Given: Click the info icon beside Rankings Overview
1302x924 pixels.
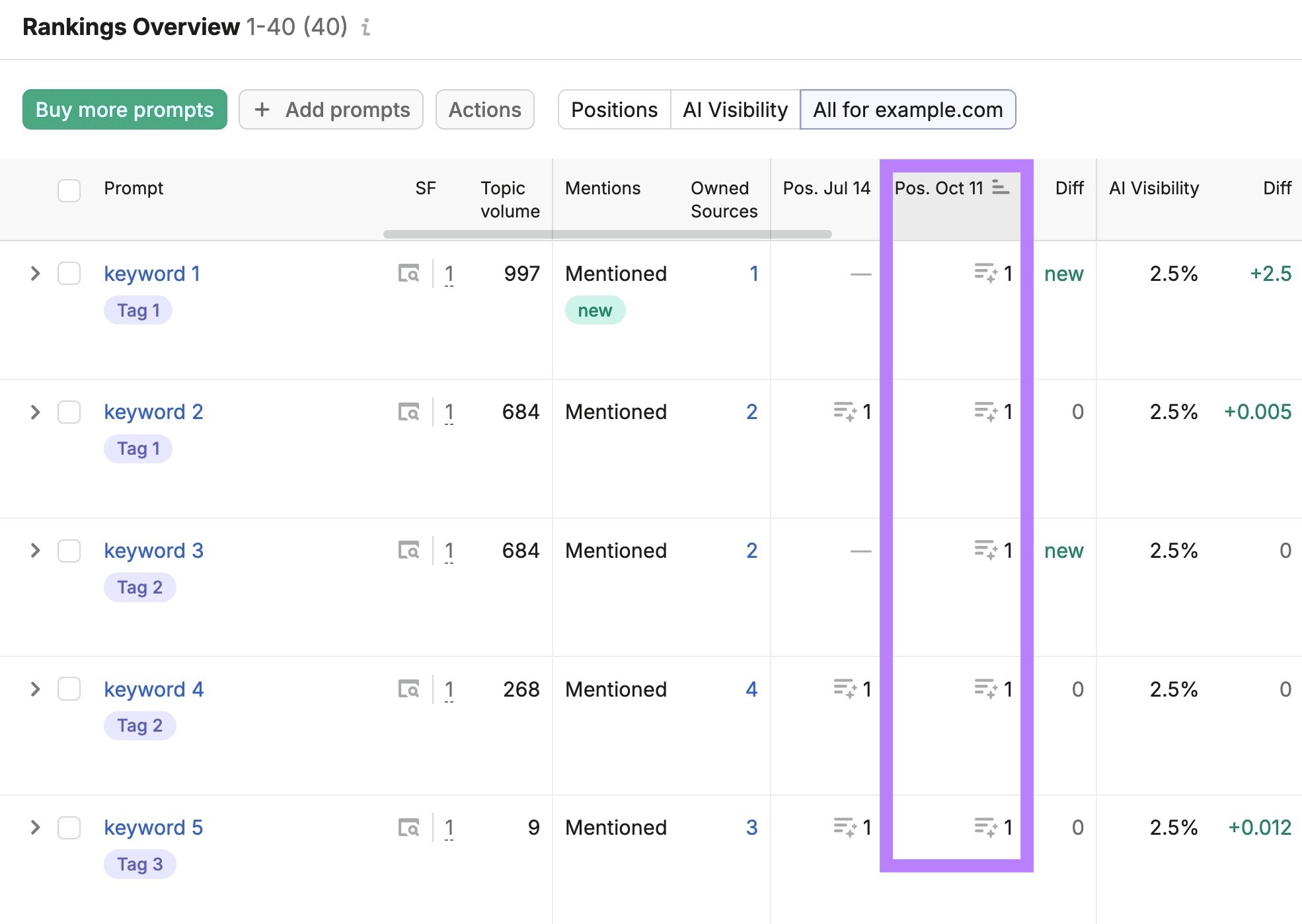Looking at the screenshot, I should (365, 27).
